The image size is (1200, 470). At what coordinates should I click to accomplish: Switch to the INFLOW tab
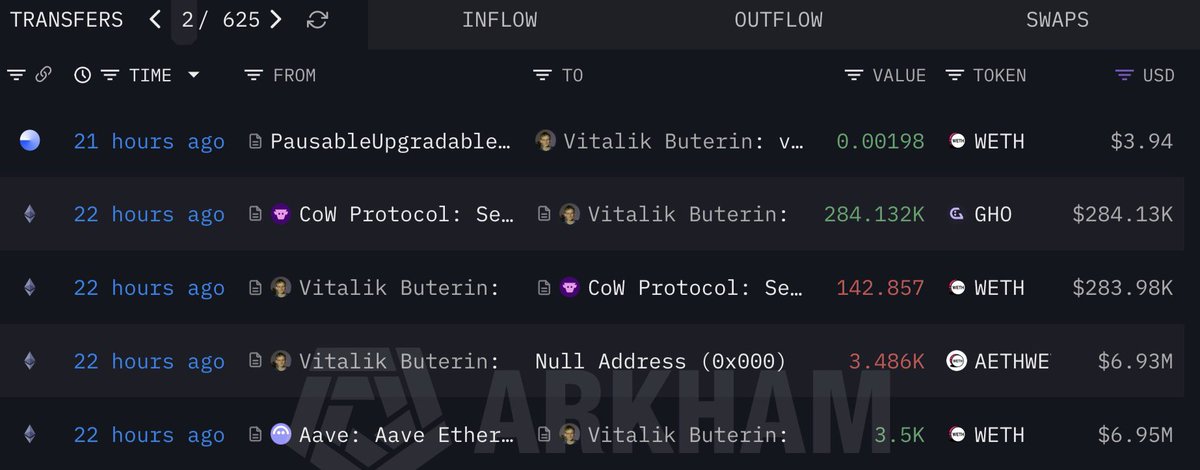[x=499, y=20]
